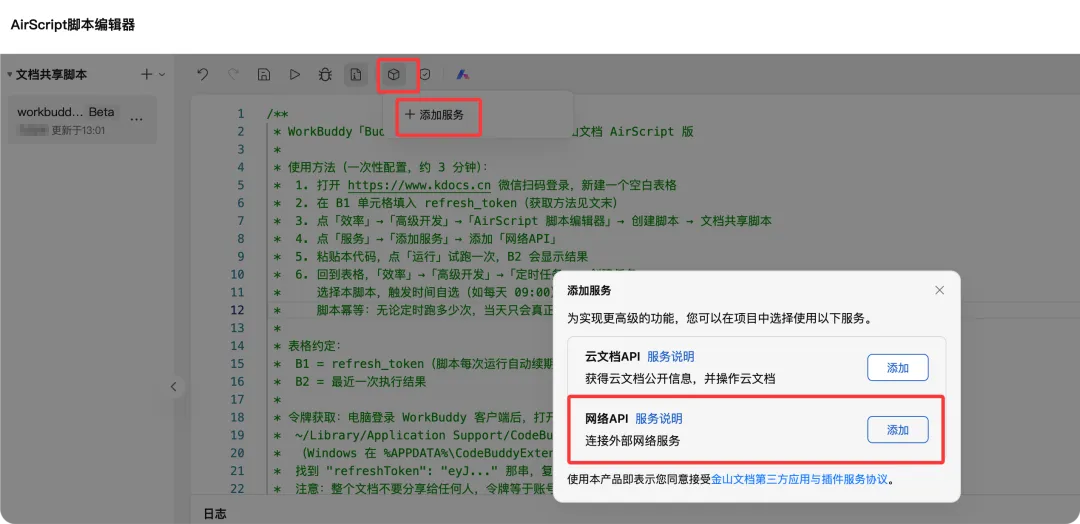This screenshot has height=524, width=1080.
Task: Run the script with the play icon
Action: tap(295, 74)
